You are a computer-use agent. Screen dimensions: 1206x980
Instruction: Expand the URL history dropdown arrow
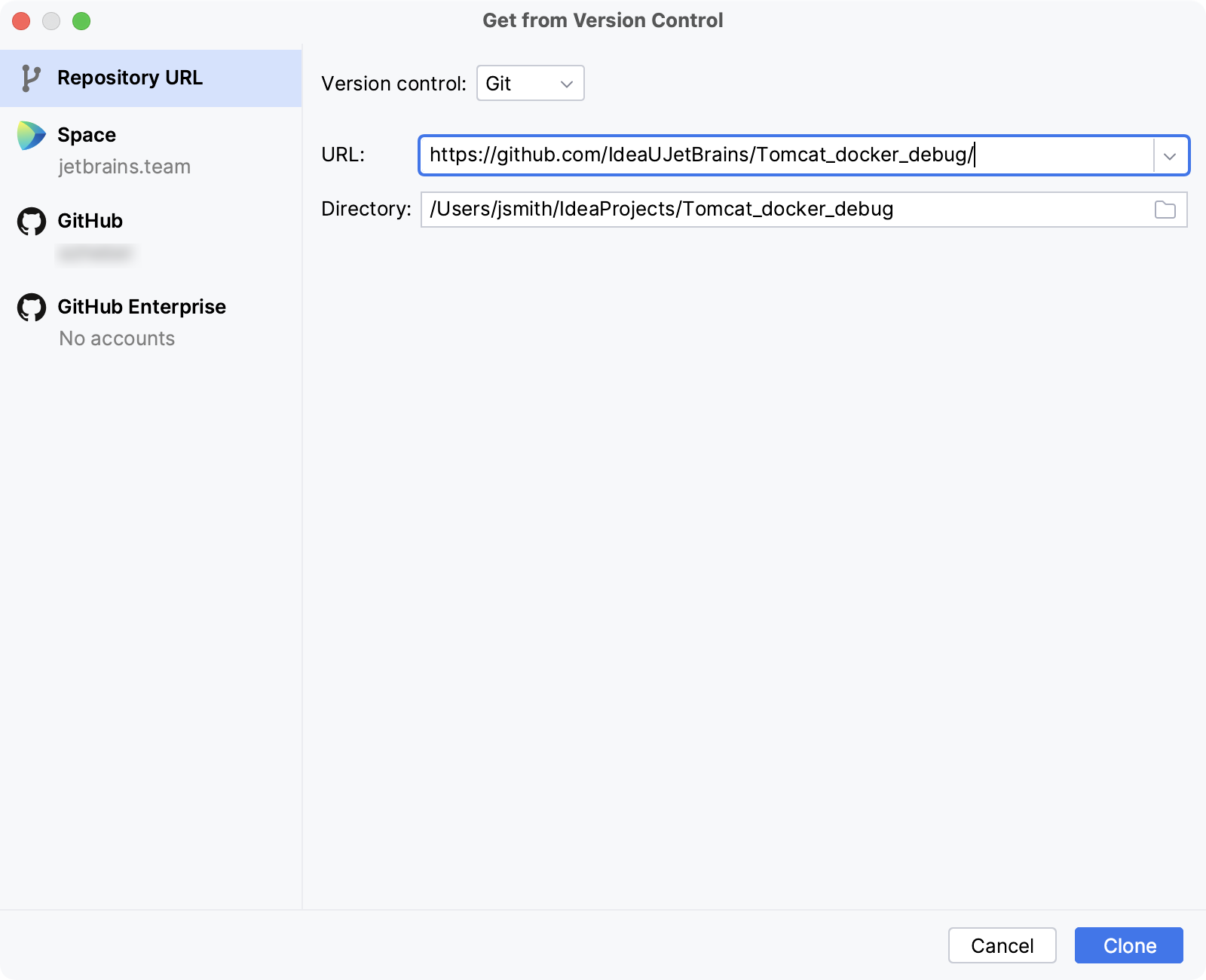(1169, 156)
